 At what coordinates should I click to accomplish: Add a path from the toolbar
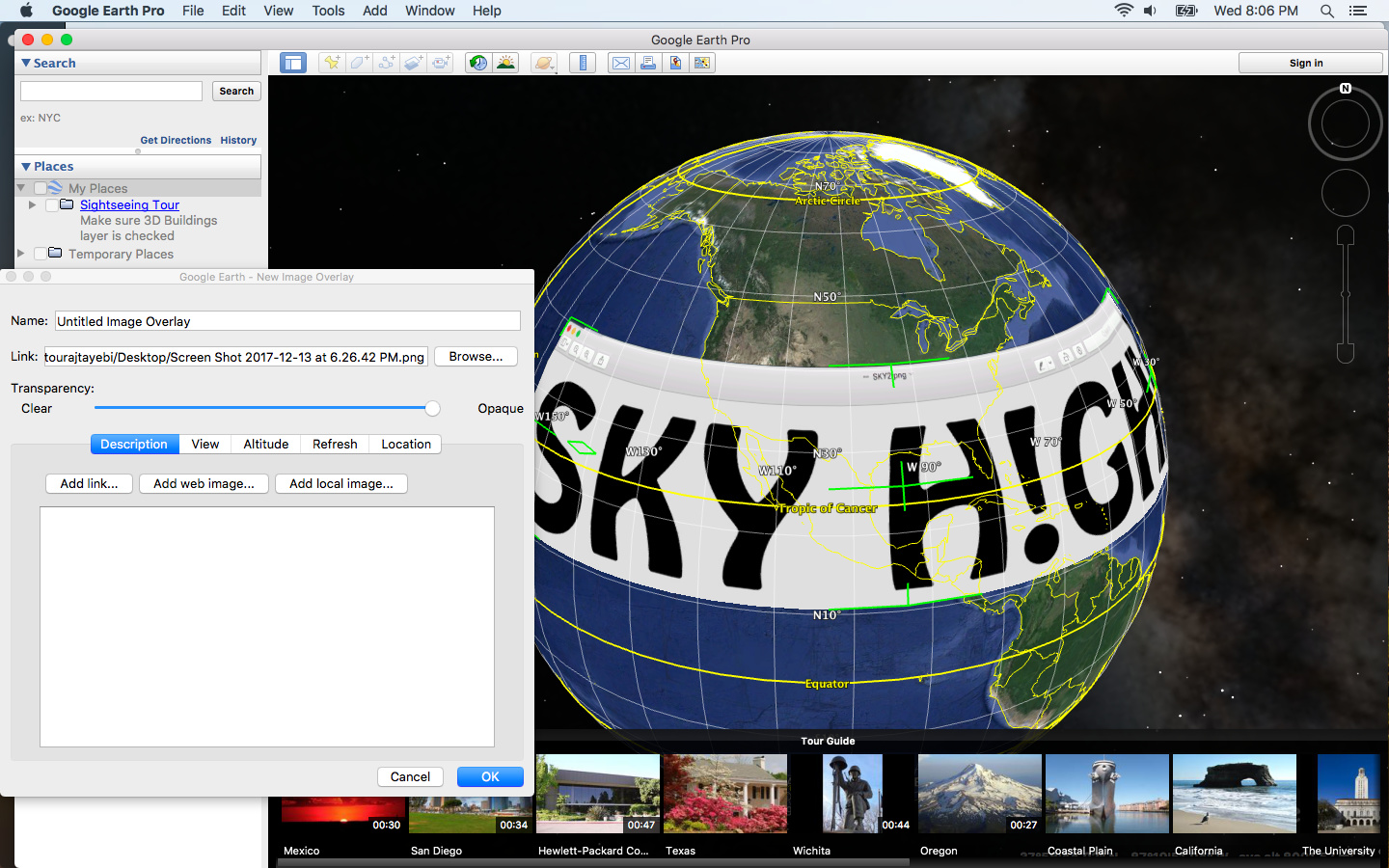coord(386,63)
